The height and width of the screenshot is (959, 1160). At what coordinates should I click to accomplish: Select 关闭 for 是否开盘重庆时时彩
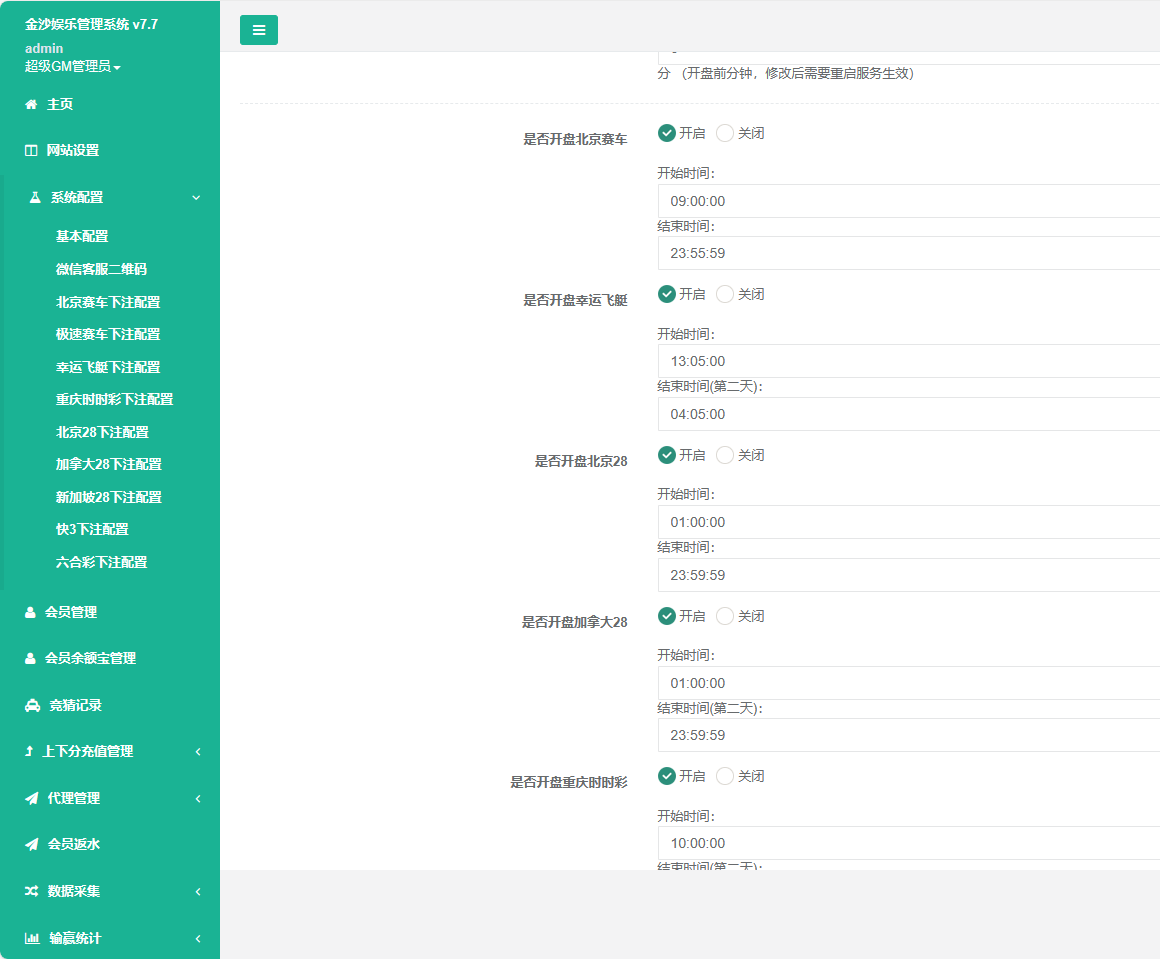pos(725,776)
